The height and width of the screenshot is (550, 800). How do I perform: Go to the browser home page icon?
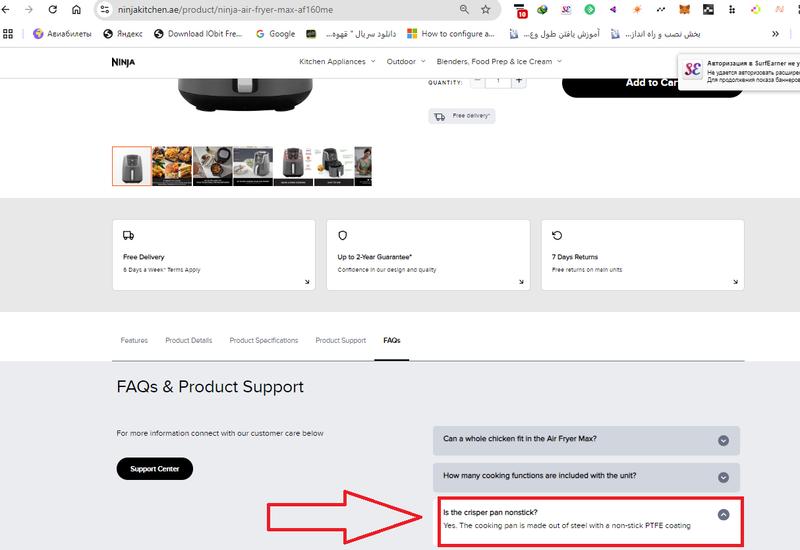point(76,9)
